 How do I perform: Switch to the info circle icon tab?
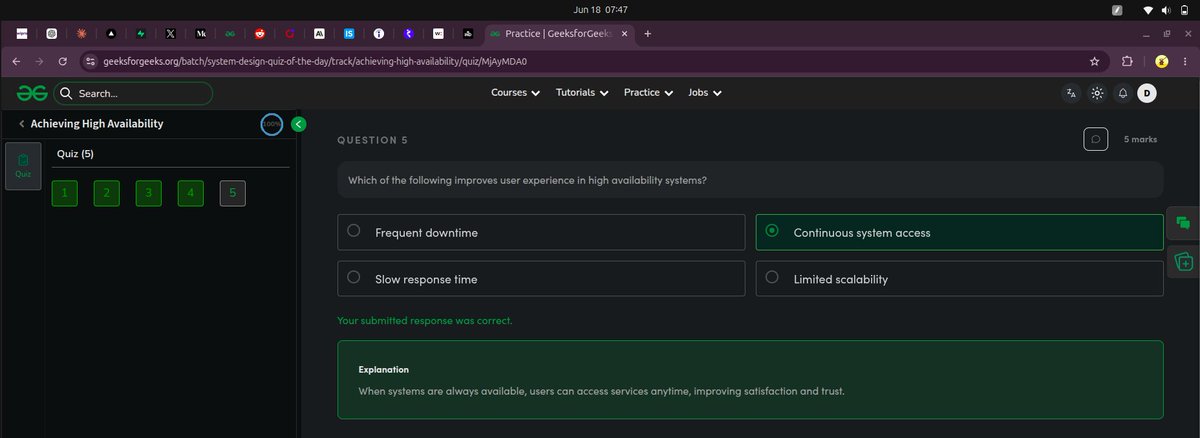379,33
